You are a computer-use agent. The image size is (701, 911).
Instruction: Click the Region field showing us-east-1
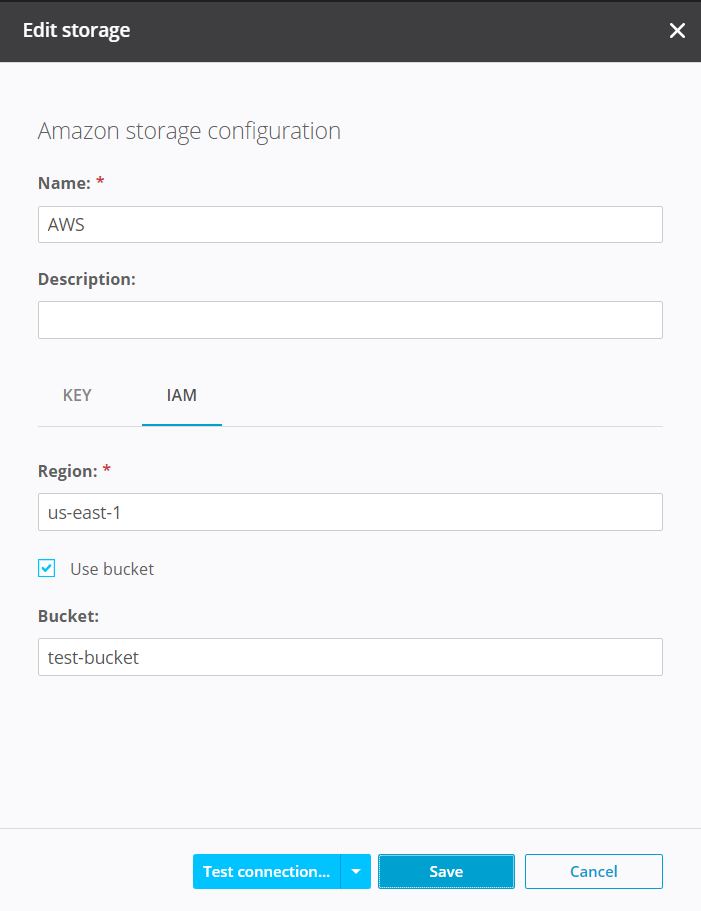point(350,512)
